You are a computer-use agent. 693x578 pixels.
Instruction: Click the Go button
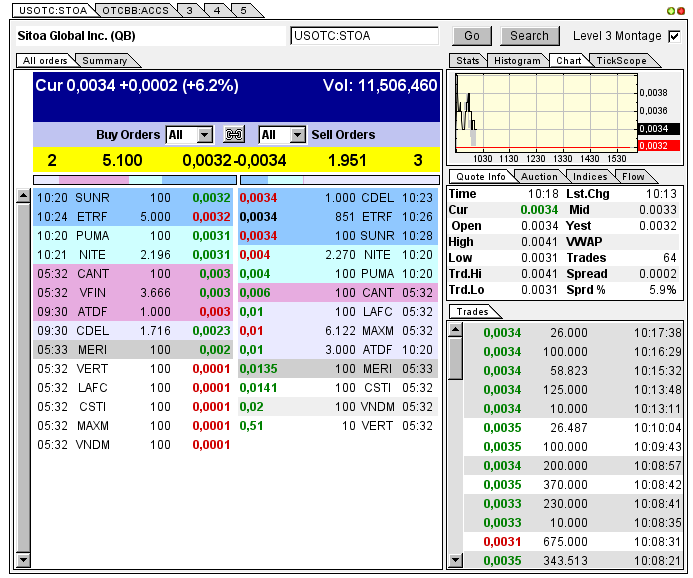(472, 36)
